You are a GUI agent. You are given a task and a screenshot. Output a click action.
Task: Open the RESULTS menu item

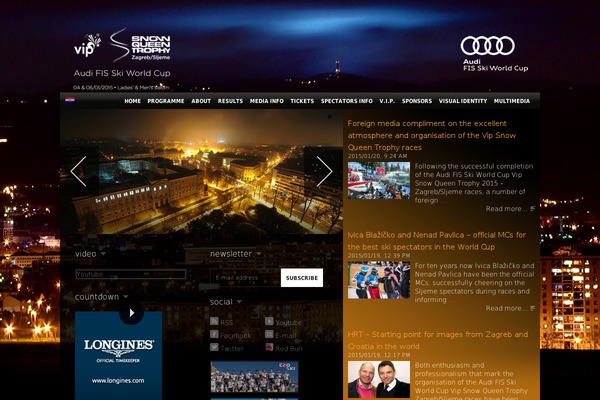click(x=230, y=101)
